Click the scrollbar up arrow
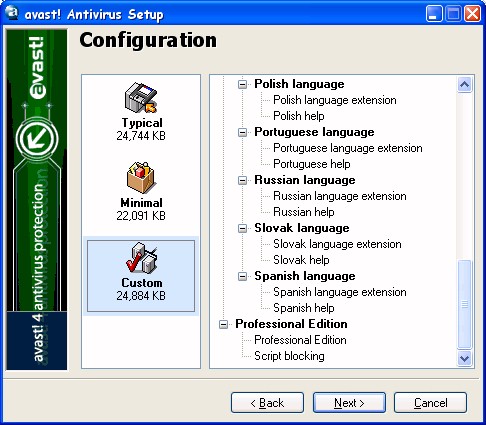 click(x=464, y=85)
